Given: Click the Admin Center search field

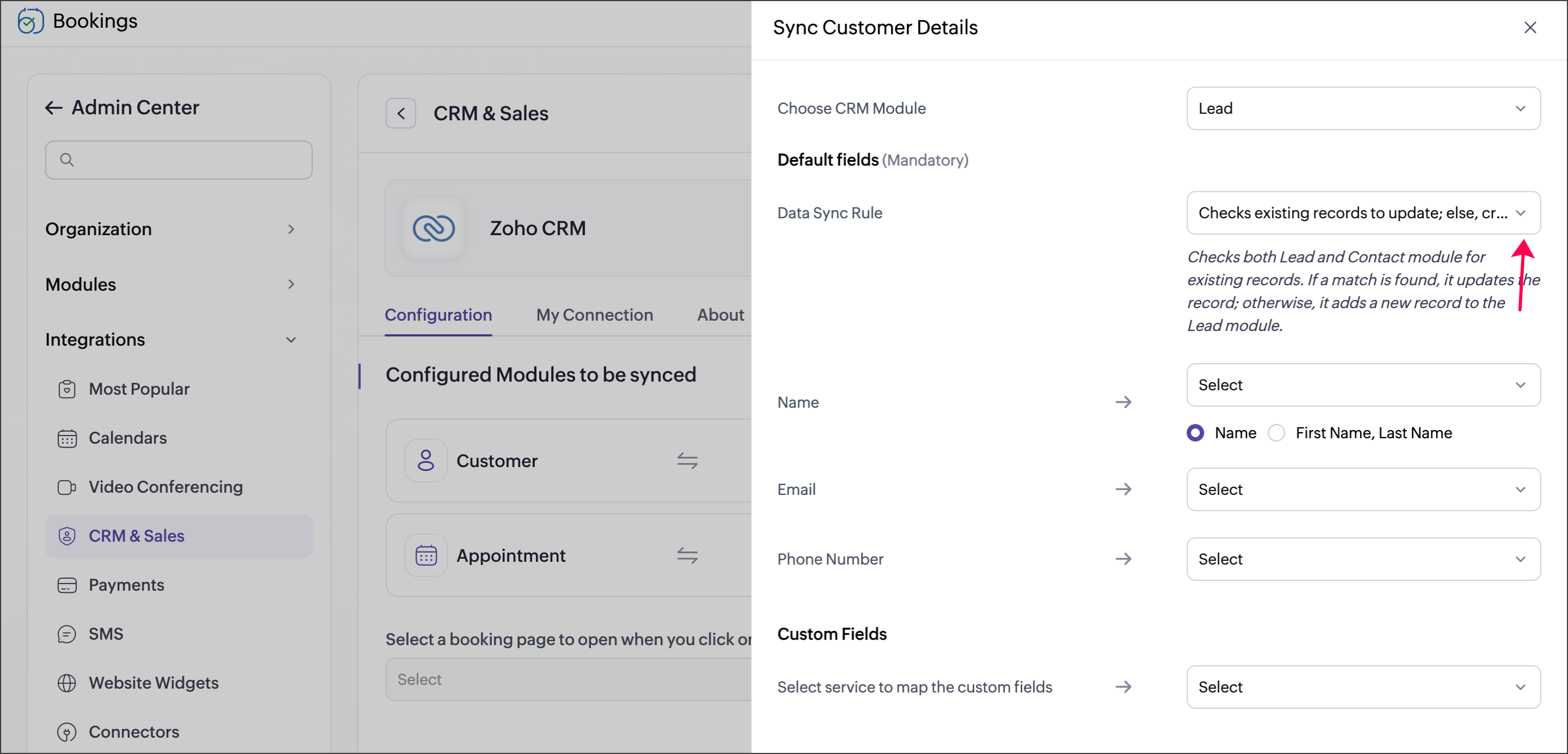Looking at the screenshot, I should pyautogui.click(x=179, y=160).
